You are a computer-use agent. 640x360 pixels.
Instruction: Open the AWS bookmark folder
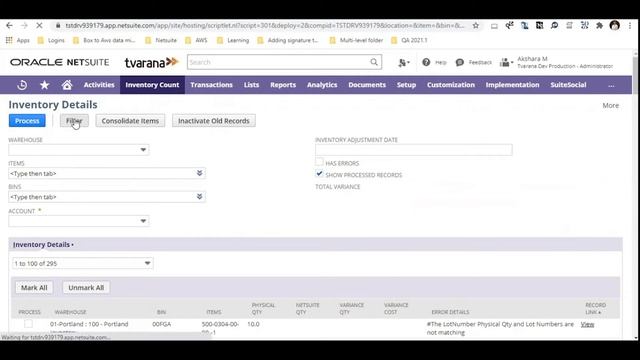point(196,40)
